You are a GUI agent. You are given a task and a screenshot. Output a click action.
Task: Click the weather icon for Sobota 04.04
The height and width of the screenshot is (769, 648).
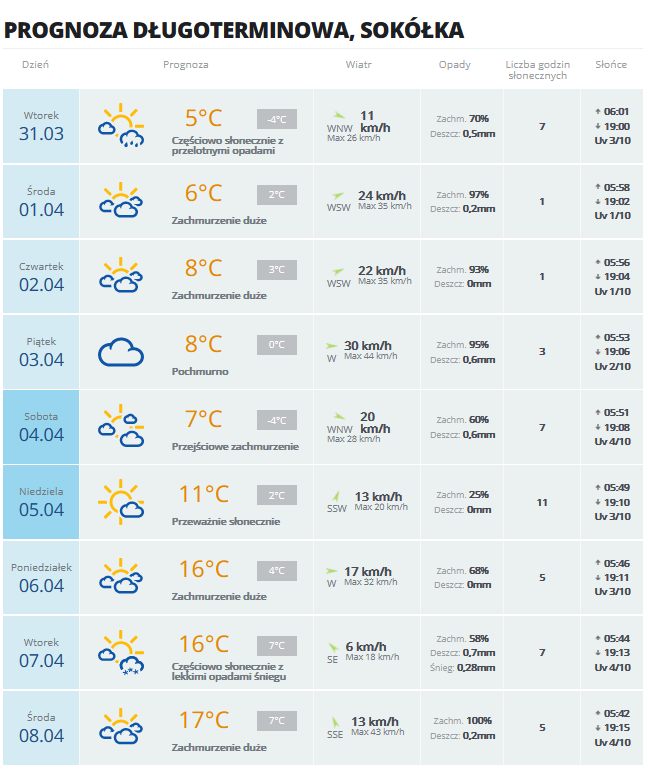pyautogui.click(x=121, y=427)
